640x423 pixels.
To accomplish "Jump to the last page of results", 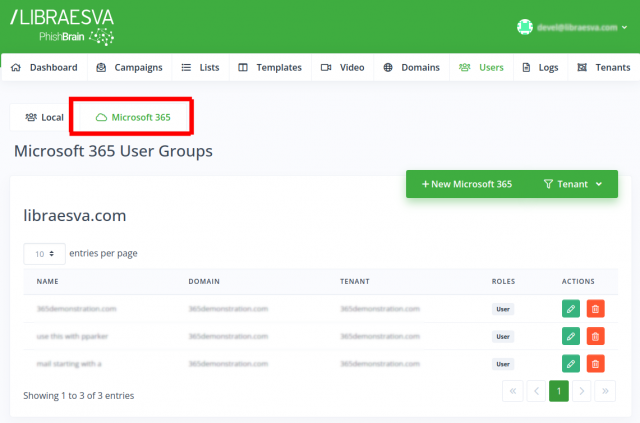I will pyautogui.click(x=605, y=391).
